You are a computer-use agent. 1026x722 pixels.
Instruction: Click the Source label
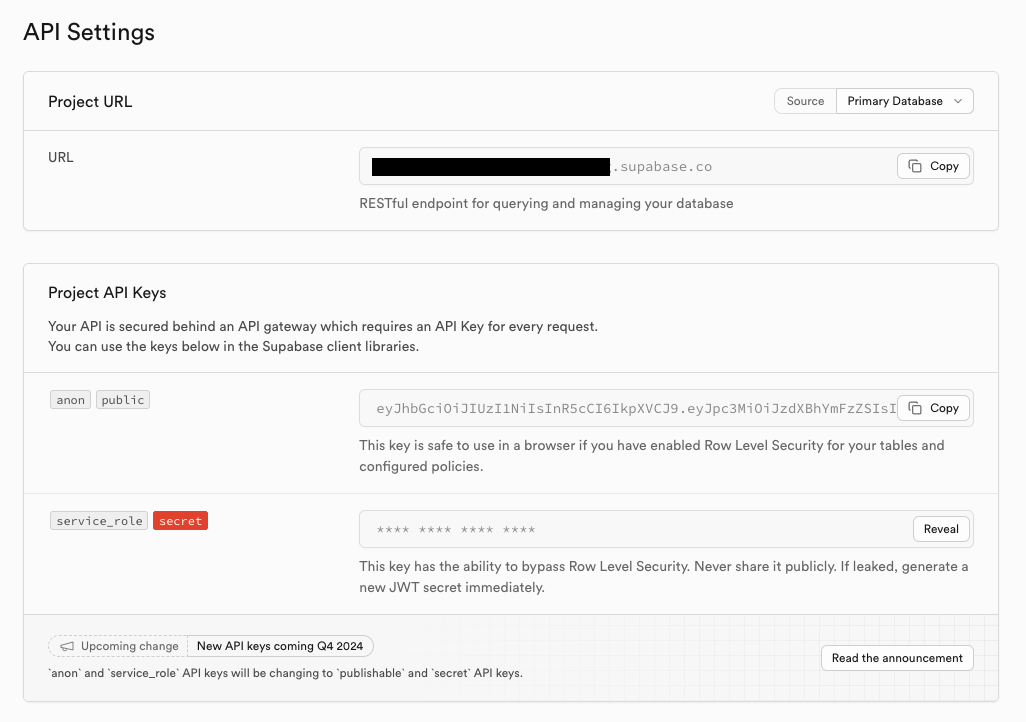point(805,101)
